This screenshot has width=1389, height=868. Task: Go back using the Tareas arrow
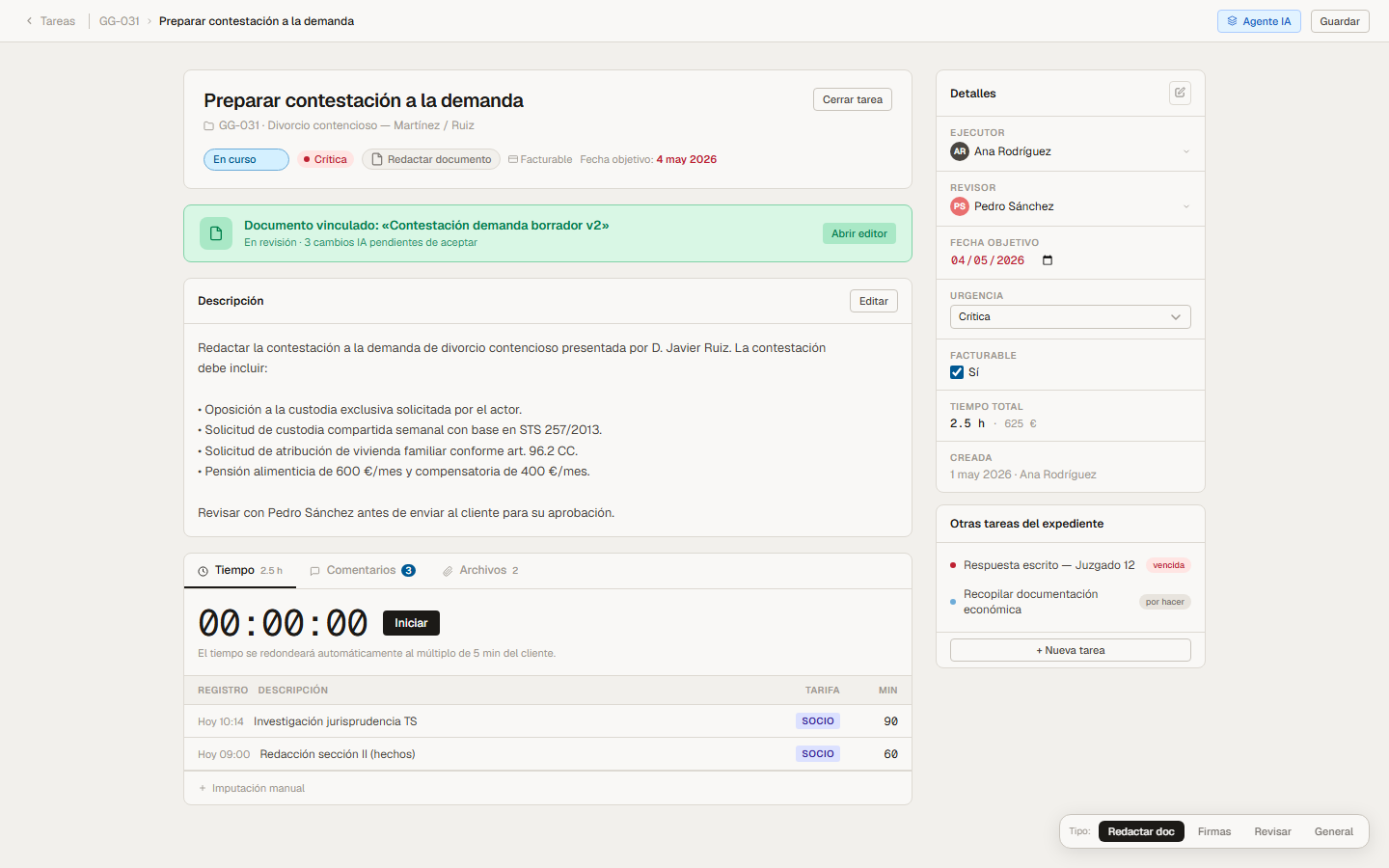(50, 21)
